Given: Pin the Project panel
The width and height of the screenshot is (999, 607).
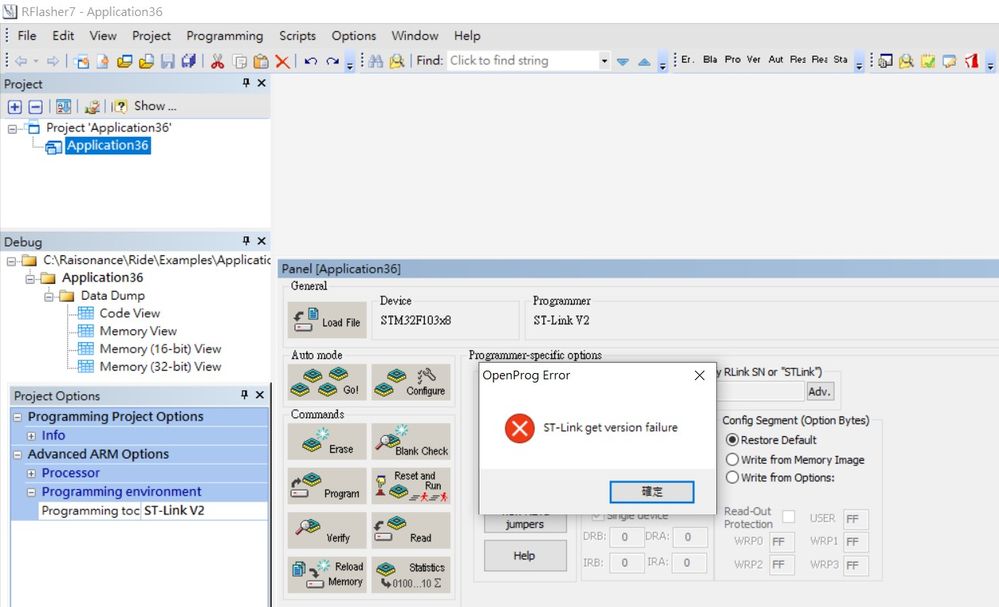Looking at the screenshot, I should pyautogui.click(x=246, y=83).
